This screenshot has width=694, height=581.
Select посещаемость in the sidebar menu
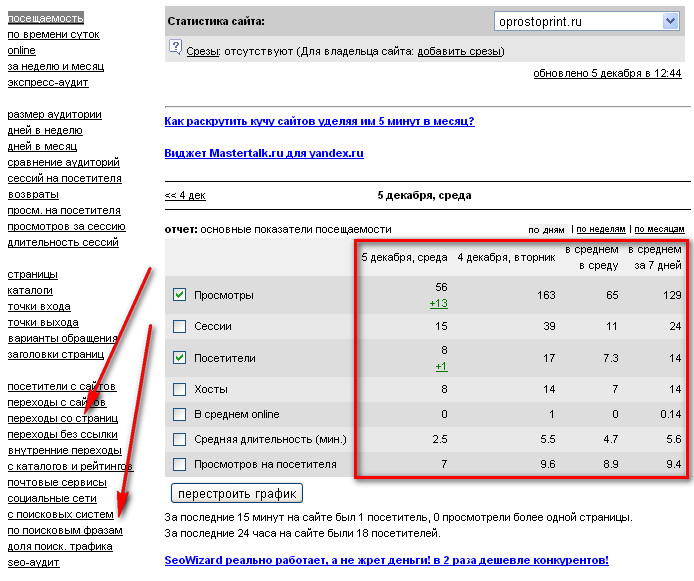tap(46, 18)
